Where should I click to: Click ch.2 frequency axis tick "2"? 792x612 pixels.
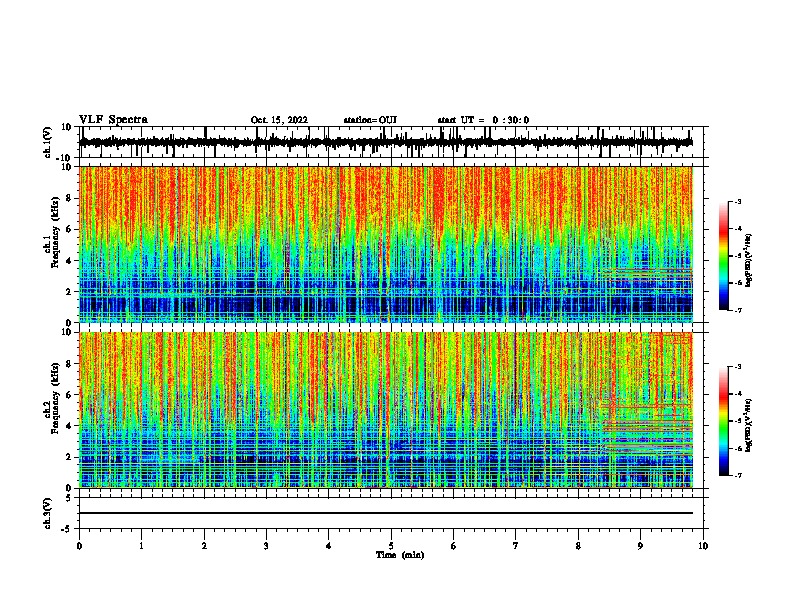click(x=69, y=457)
